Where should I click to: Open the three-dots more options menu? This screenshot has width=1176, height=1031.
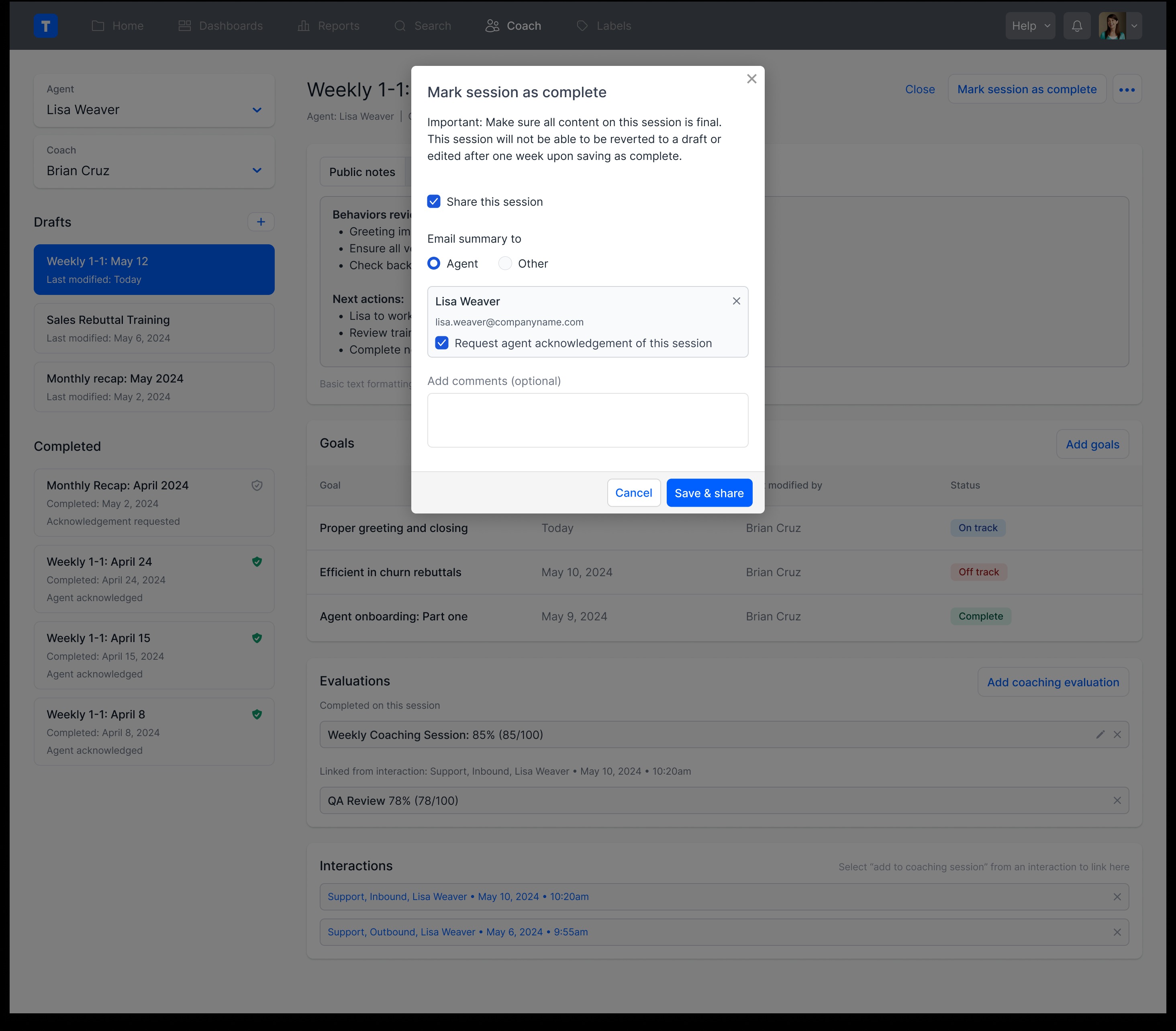click(1127, 90)
